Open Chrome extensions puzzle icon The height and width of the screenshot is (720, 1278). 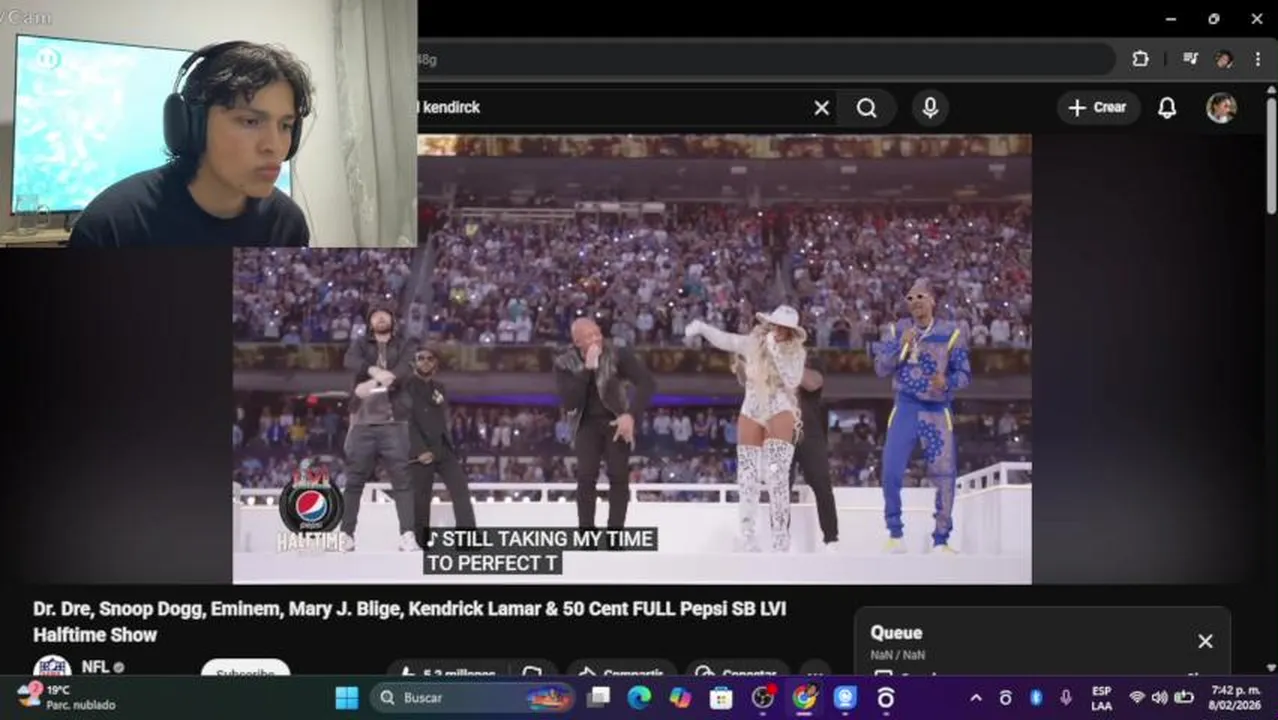click(1140, 59)
